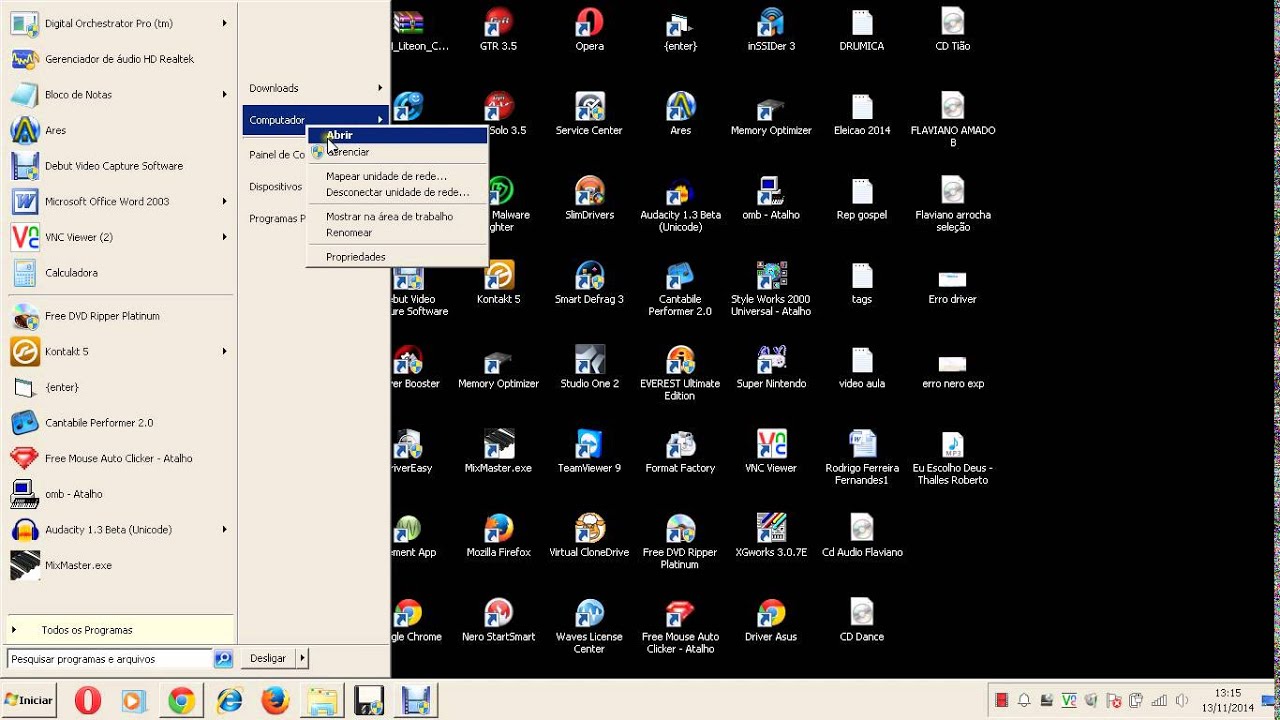Image resolution: width=1280 pixels, height=720 pixels.
Task: Select Eleicao 2014 file on desktop
Action: tap(861, 114)
